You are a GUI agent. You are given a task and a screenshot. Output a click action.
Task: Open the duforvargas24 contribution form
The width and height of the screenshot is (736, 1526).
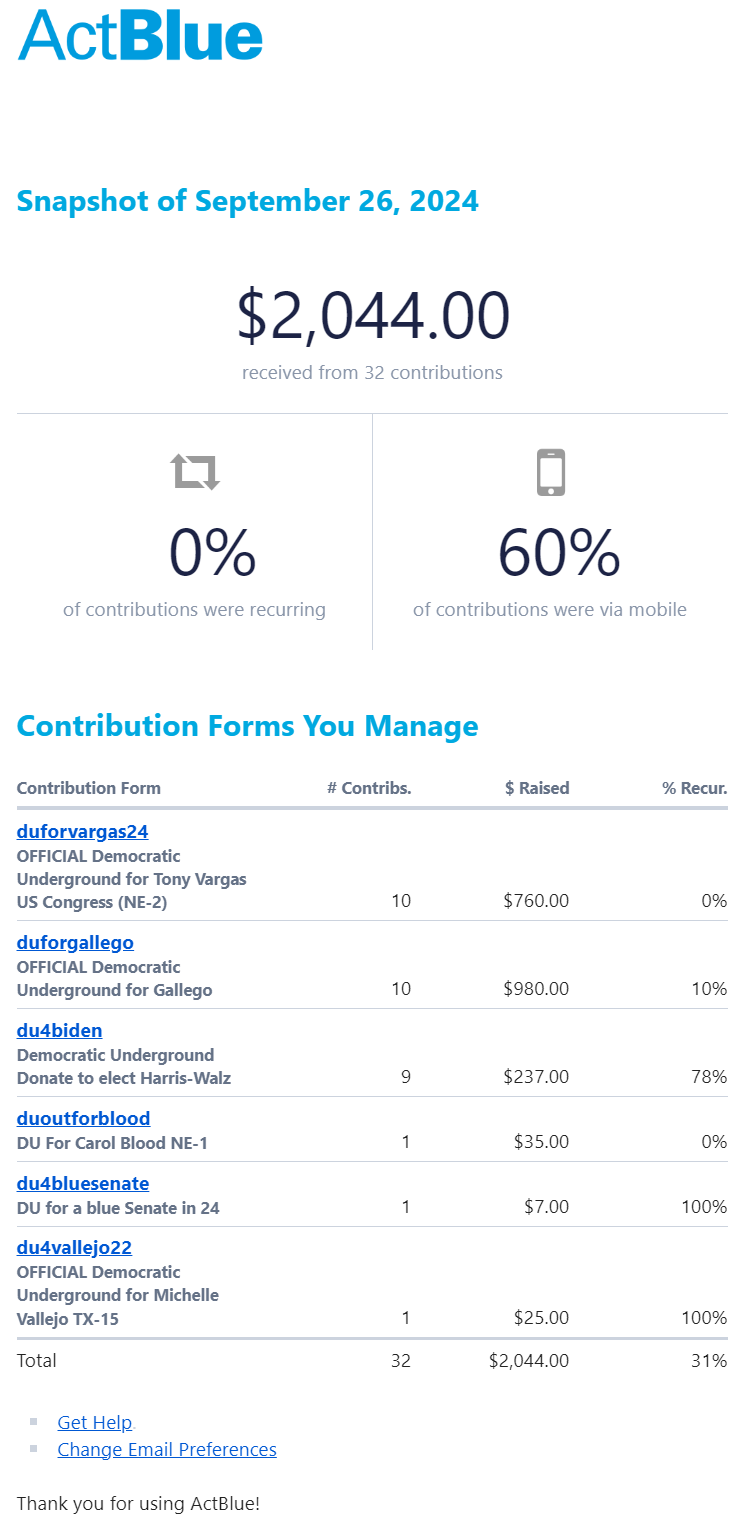tap(83, 831)
